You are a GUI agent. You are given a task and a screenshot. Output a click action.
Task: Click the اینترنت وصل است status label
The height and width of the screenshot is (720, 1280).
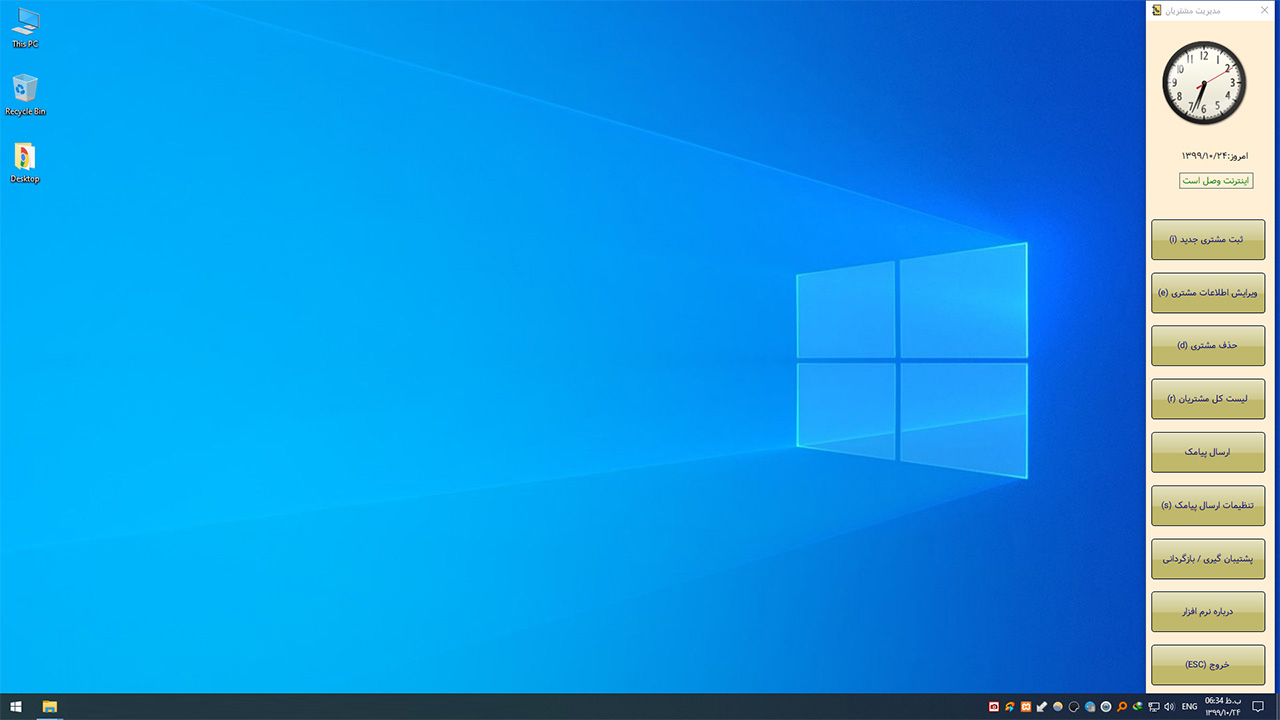coord(1216,180)
